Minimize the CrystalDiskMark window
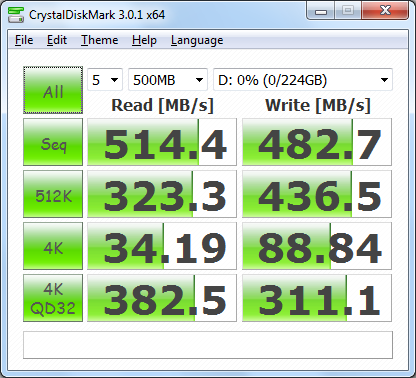The width and height of the screenshot is (416, 378). [x=321, y=11]
